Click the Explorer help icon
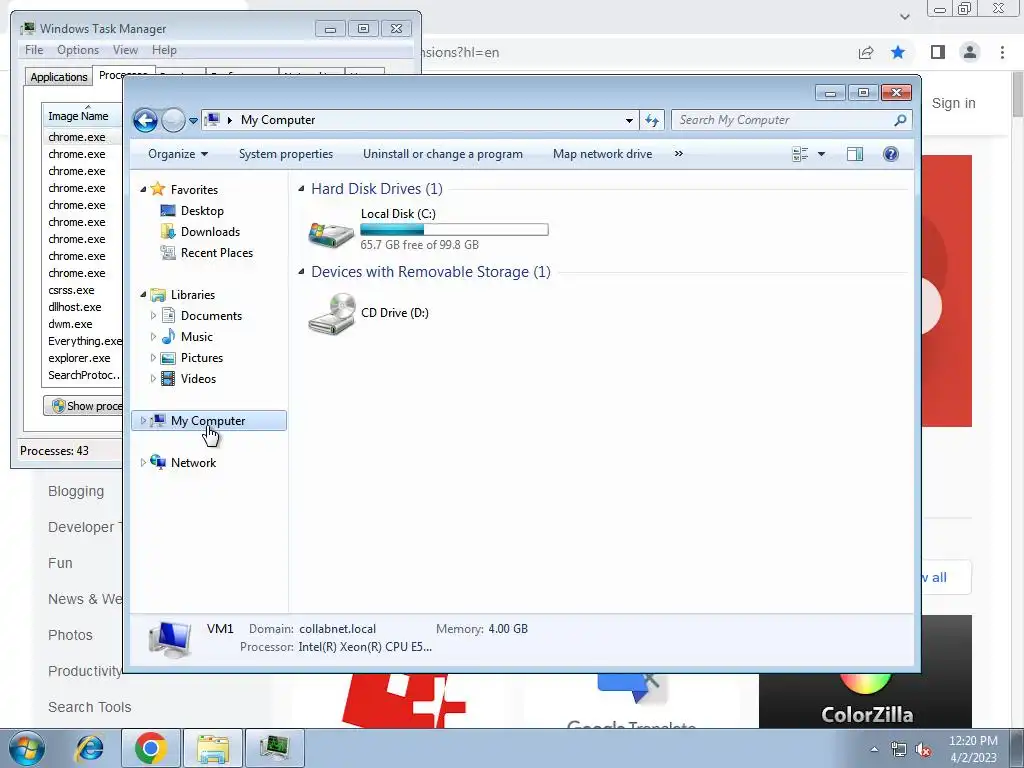The image size is (1024, 768). (x=891, y=154)
